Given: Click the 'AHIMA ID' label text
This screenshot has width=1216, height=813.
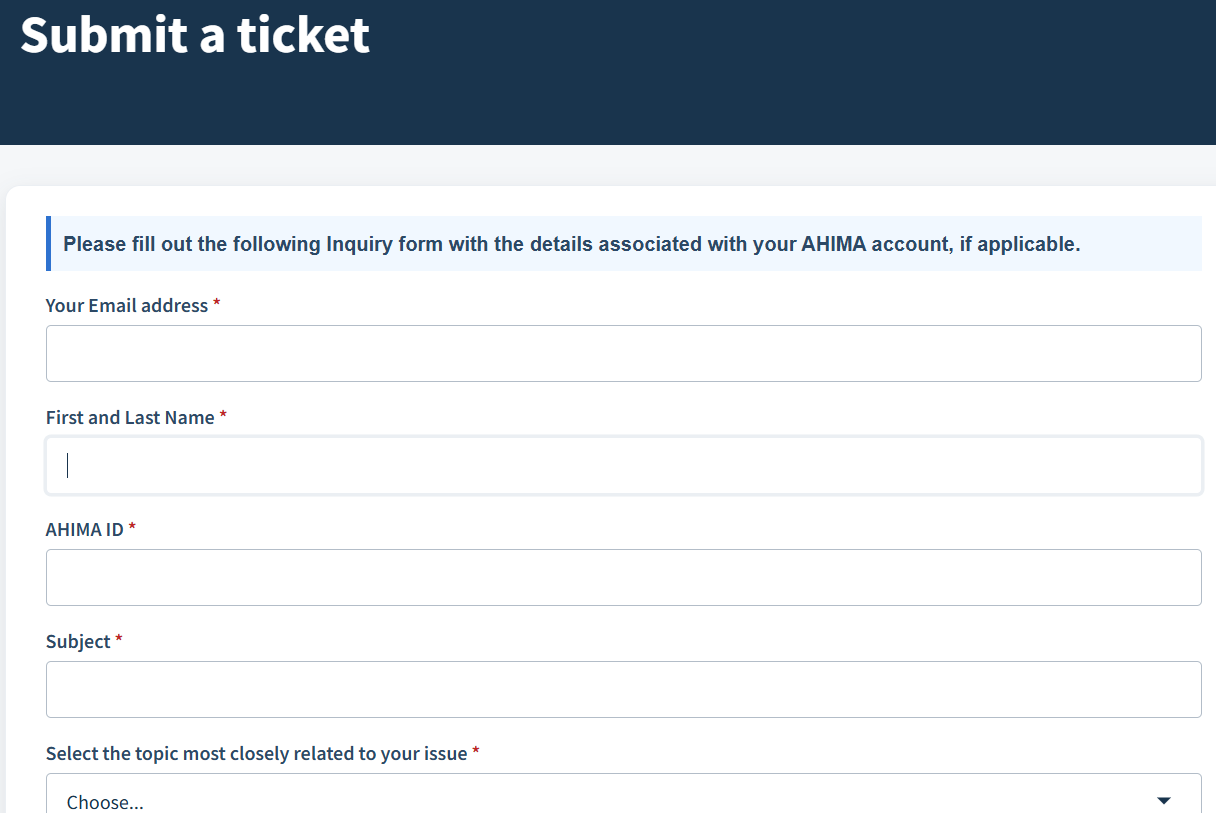Looking at the screenshot, I should coord(85,530).
